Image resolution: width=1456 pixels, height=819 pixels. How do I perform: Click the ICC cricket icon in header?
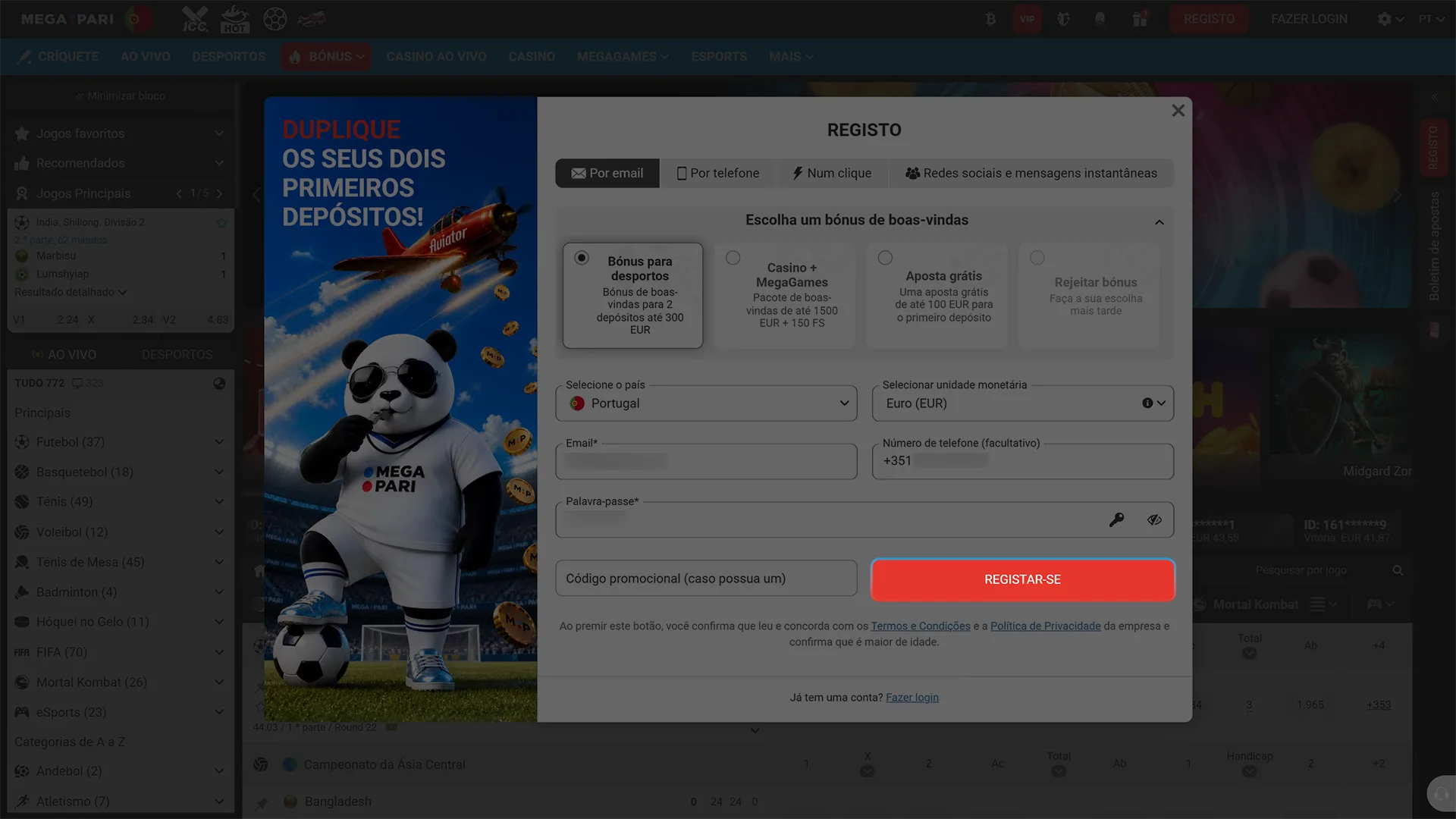[195, 19]
